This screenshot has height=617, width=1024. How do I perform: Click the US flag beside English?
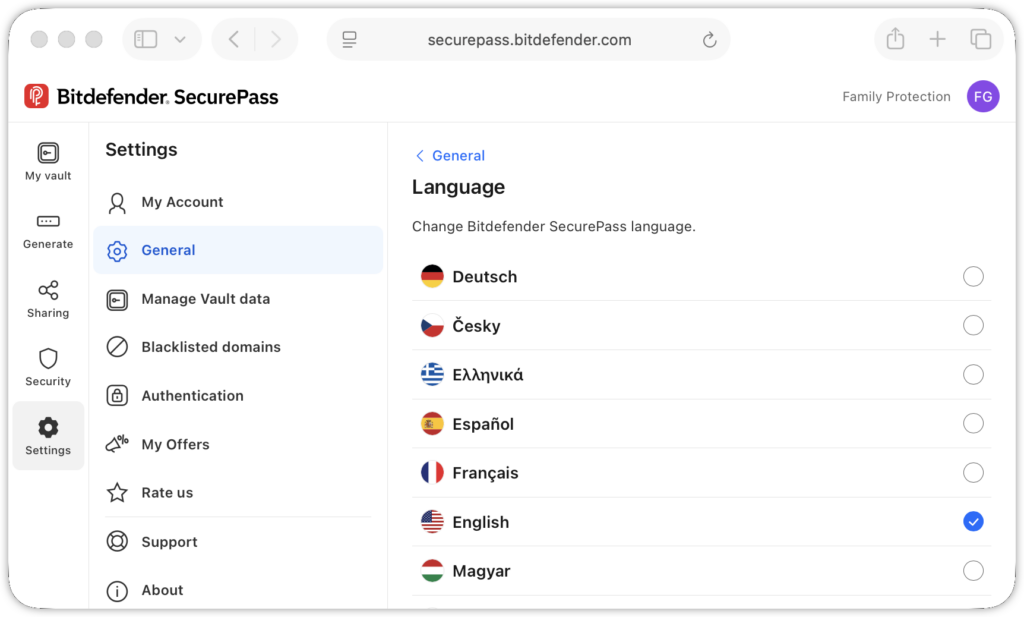click(432, 522)
